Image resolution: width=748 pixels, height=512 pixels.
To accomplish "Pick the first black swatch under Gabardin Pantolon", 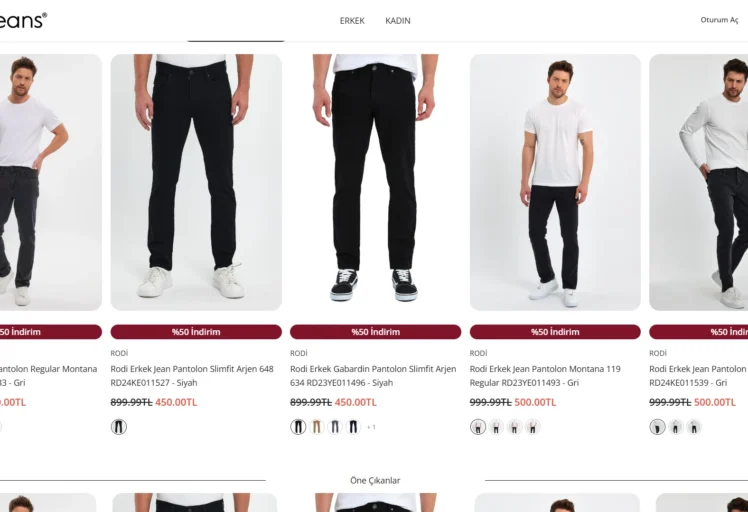I will tap(298, 427).
